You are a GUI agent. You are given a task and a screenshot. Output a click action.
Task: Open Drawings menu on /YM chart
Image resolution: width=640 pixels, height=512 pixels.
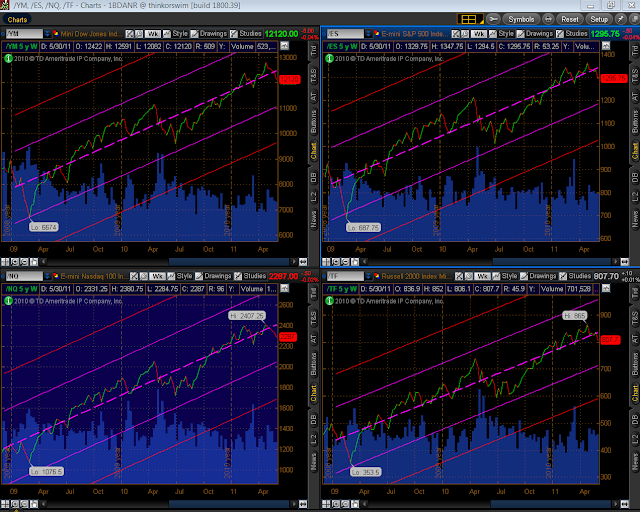coord(209,33)
